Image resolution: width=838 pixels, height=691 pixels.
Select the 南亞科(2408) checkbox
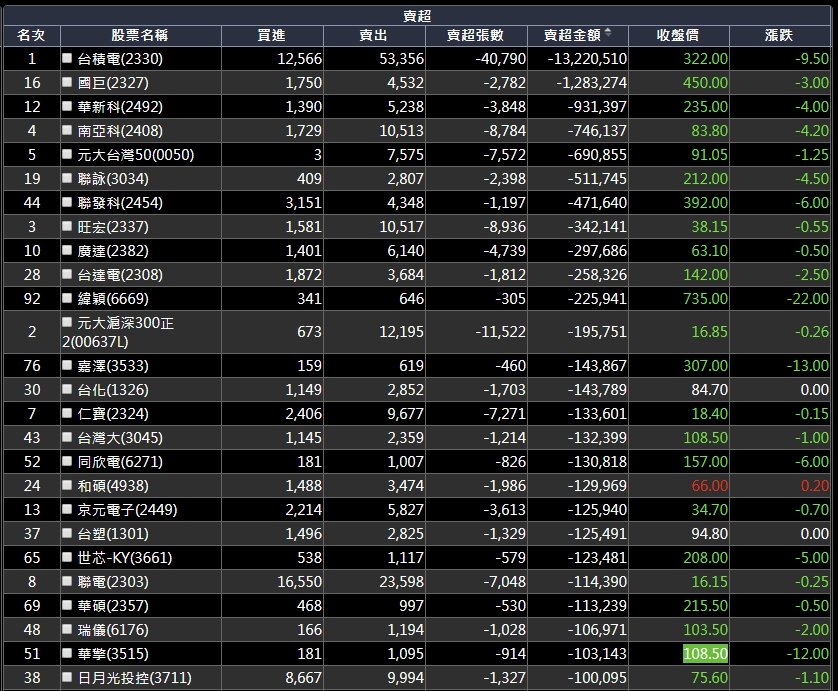click(67, 130)
